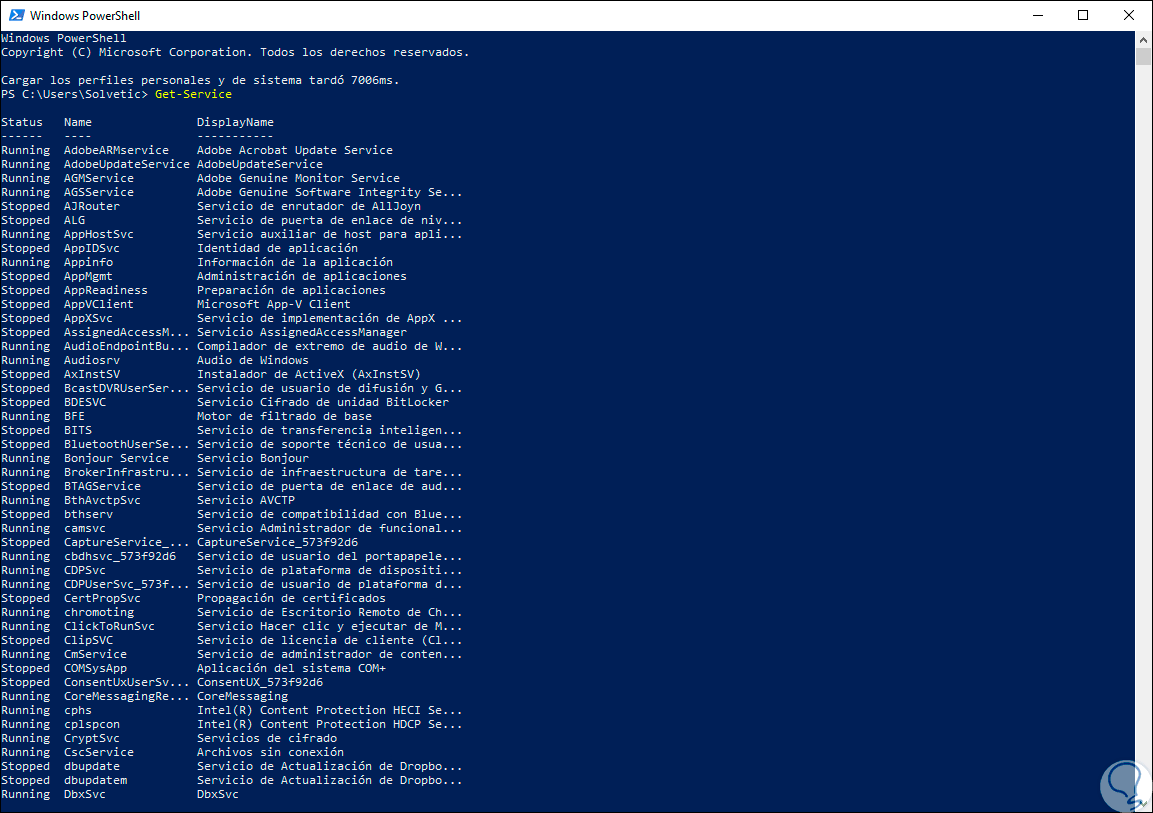Select the CDPSvc service name
The height and width of the screenshot is (813, 1153).
coord(85,570)
